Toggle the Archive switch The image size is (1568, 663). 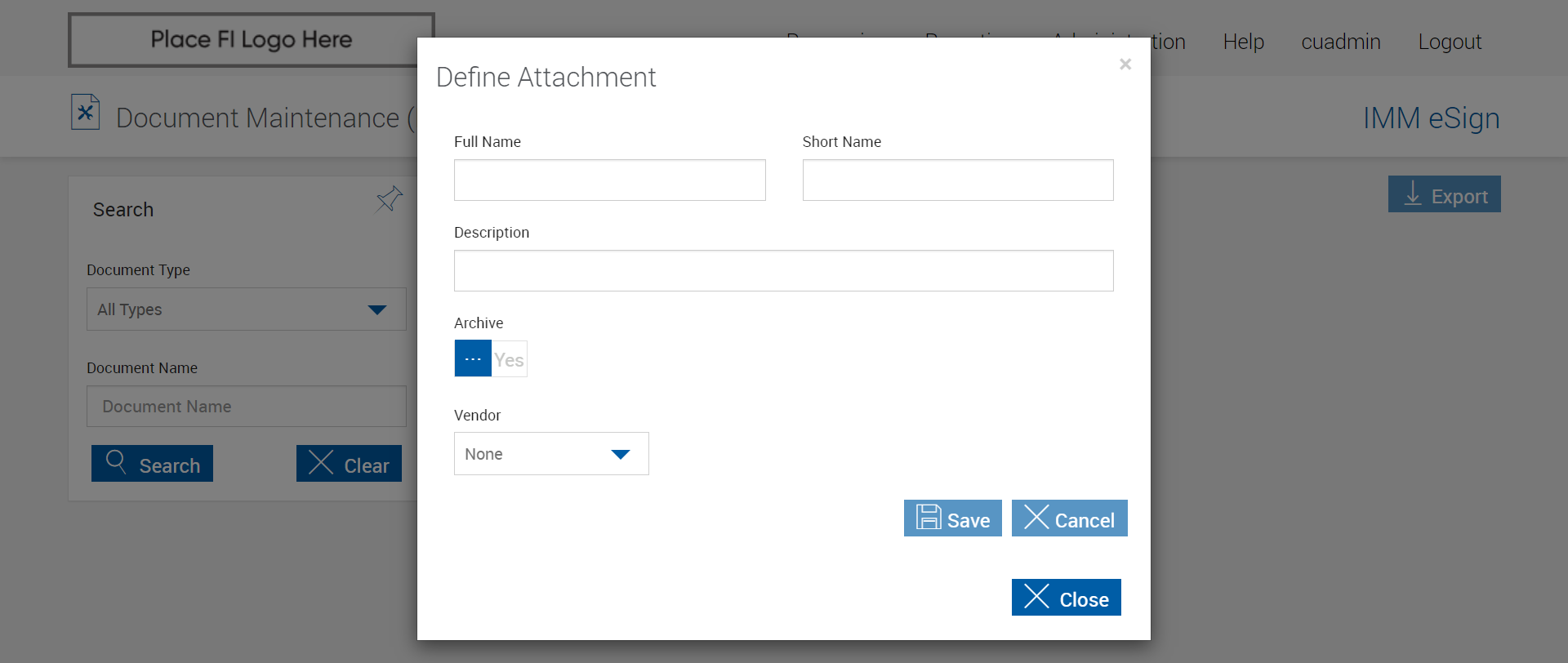coord(491,359)
